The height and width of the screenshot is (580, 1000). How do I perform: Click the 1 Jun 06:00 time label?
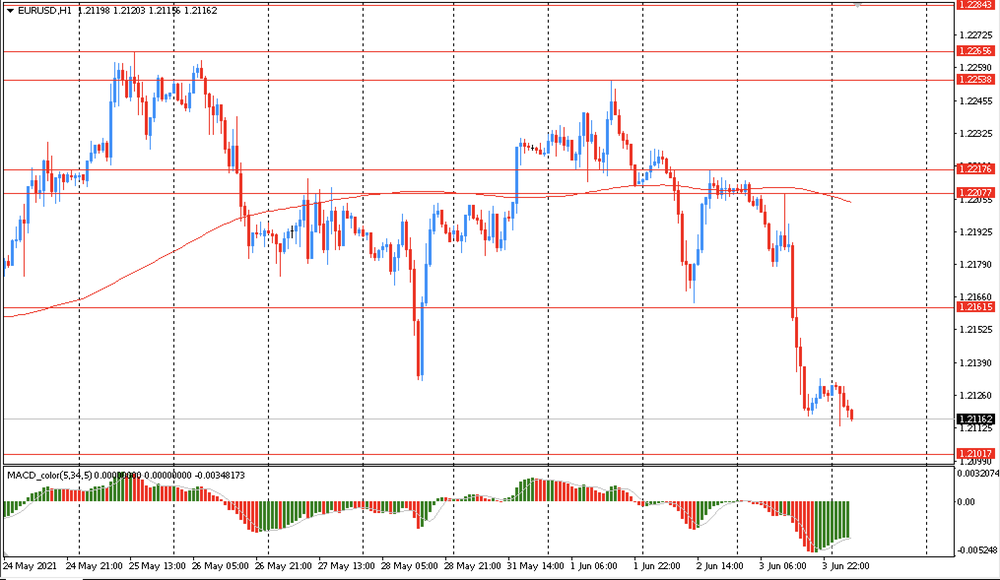[598, 566]
